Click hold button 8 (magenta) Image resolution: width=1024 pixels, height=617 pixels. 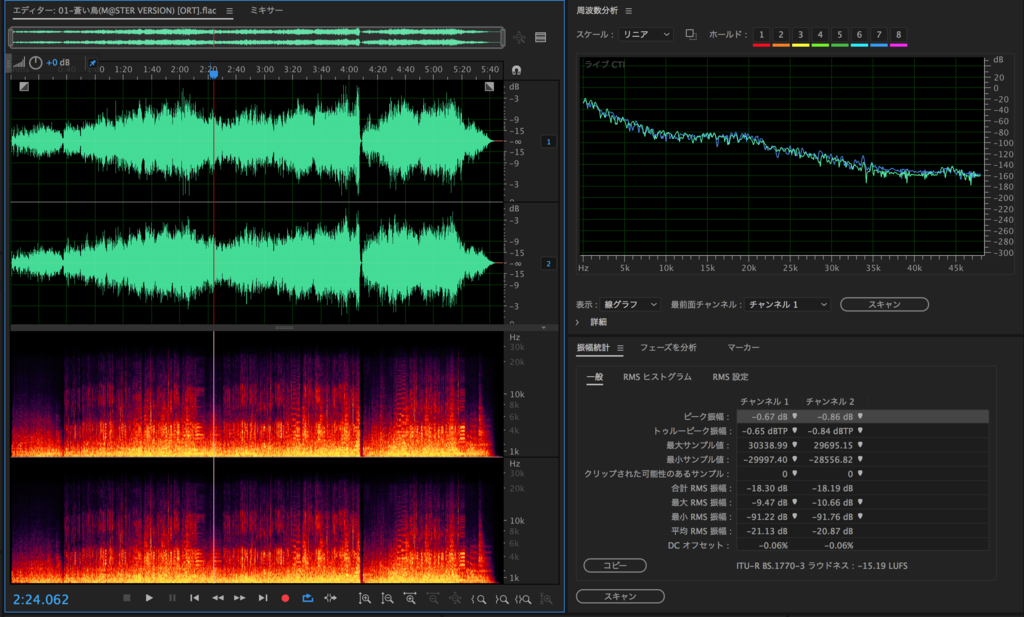pos(898,35)
